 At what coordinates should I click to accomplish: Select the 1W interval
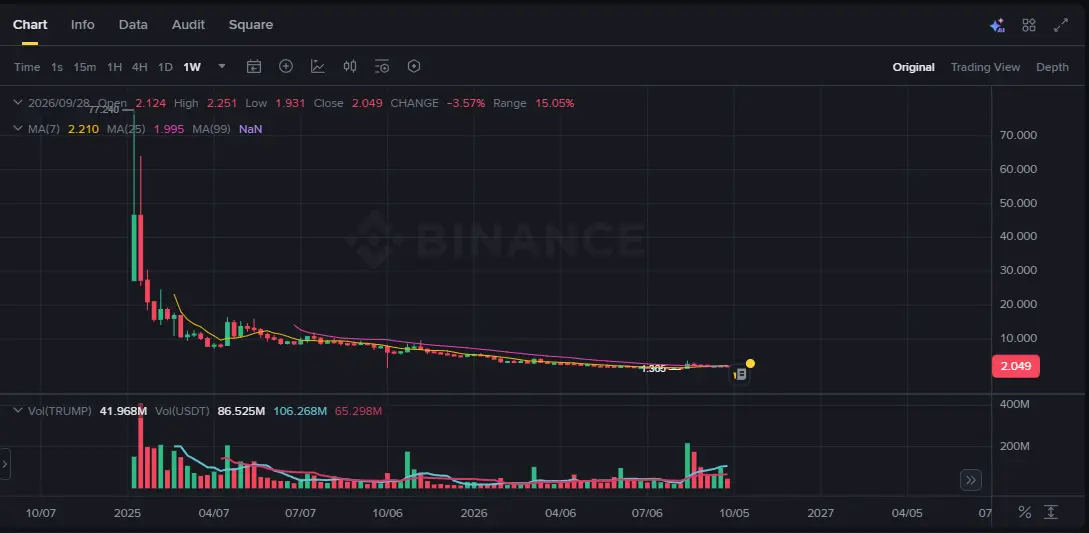192,67
